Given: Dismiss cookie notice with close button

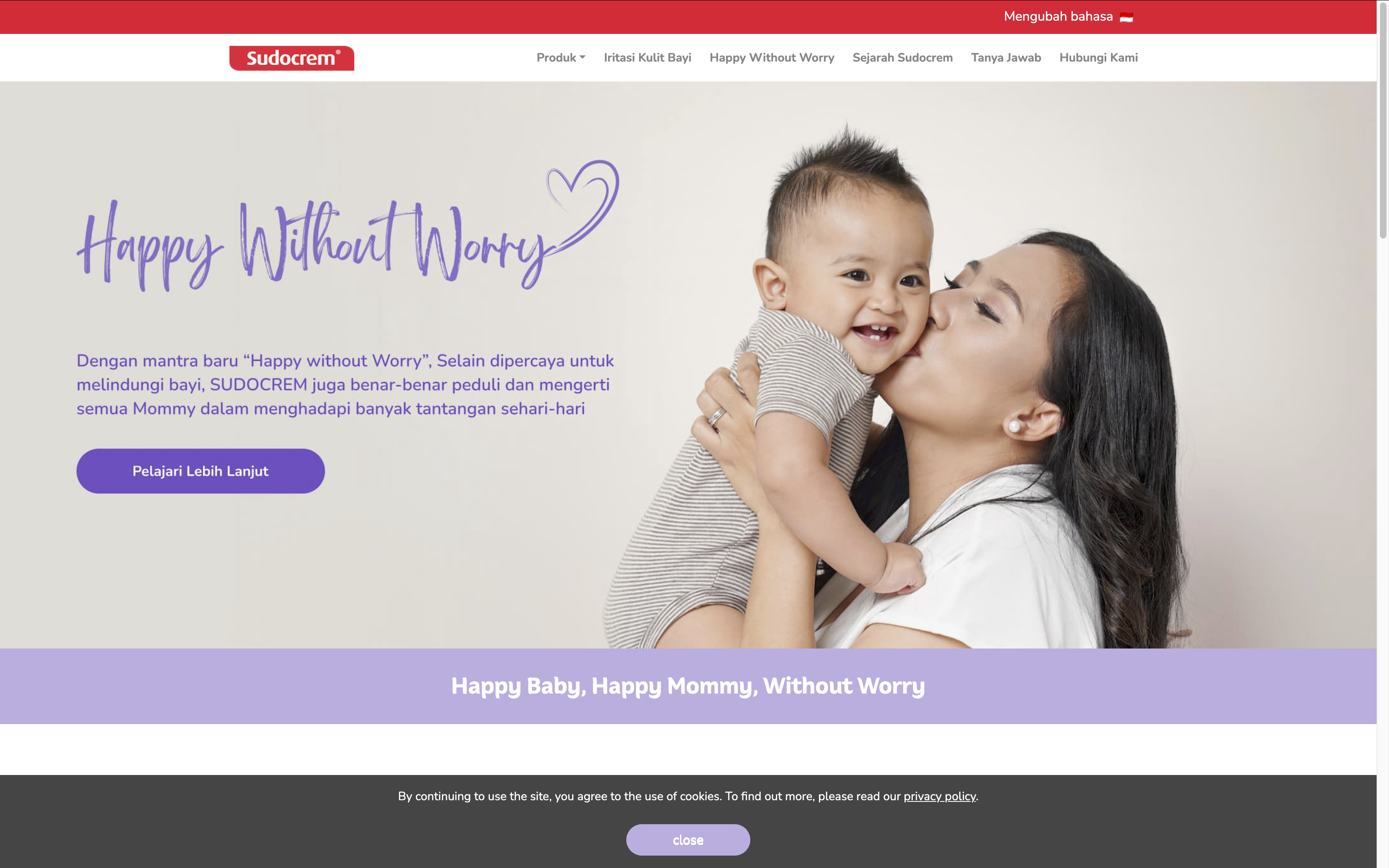Looking at the screenshot, I should click(x=687, y=840).
